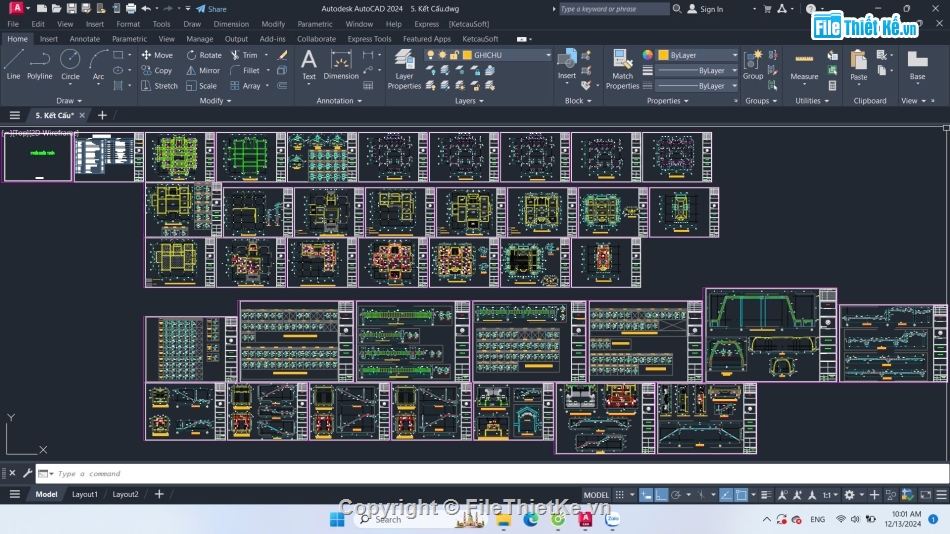Open the annotation scale 1:1 dropdown
Viewport: 950px width, 534px height.
pos(830,495)
